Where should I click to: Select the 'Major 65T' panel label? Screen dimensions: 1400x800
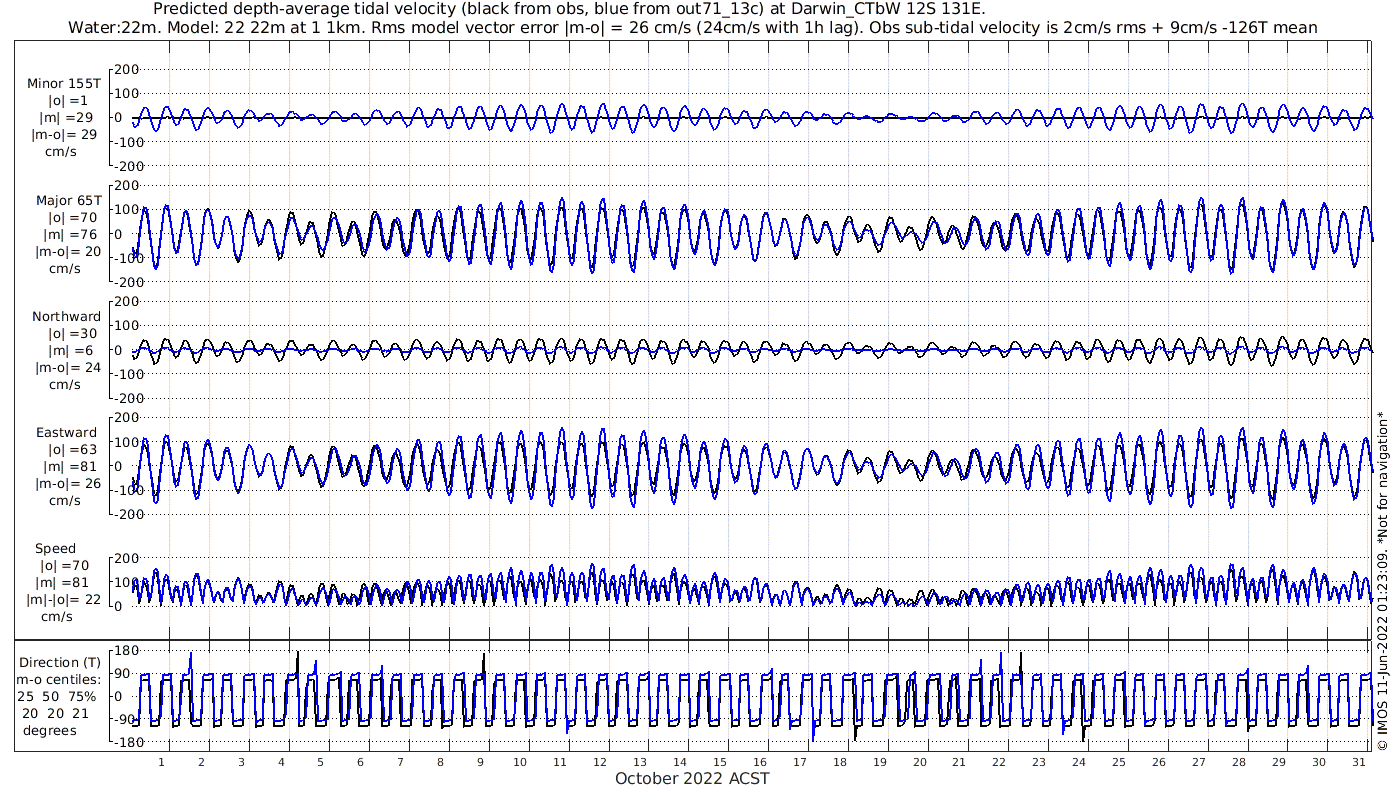[68, 201]
